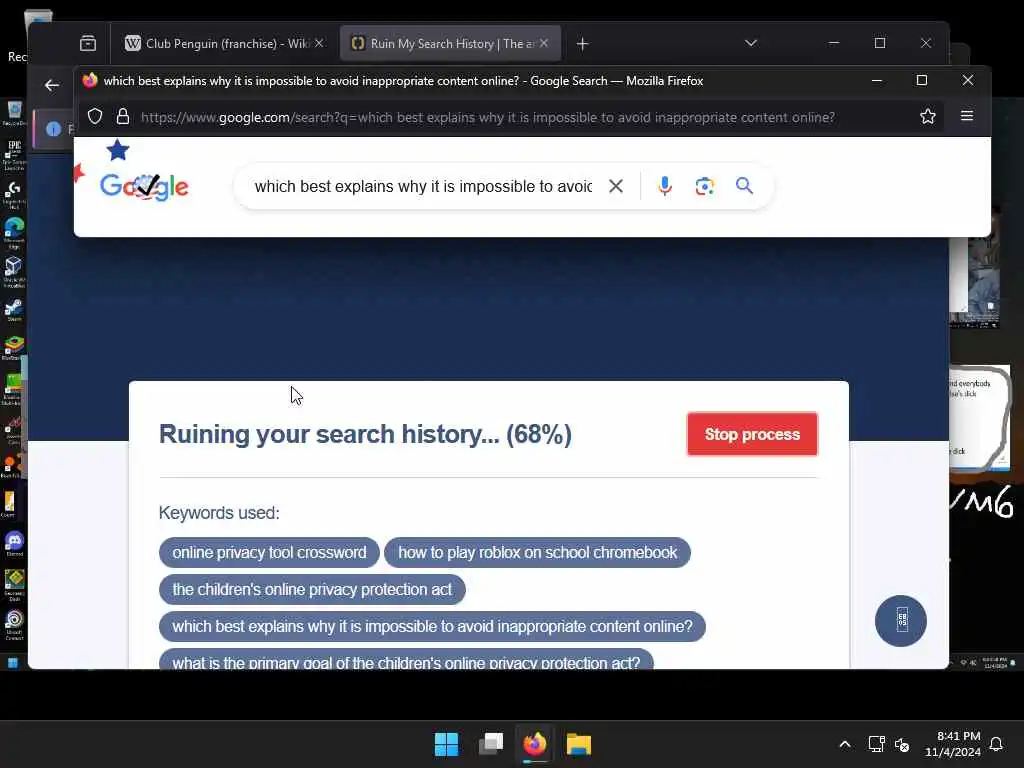Open the Firefox hamburger application menu

tap(967, 116)
